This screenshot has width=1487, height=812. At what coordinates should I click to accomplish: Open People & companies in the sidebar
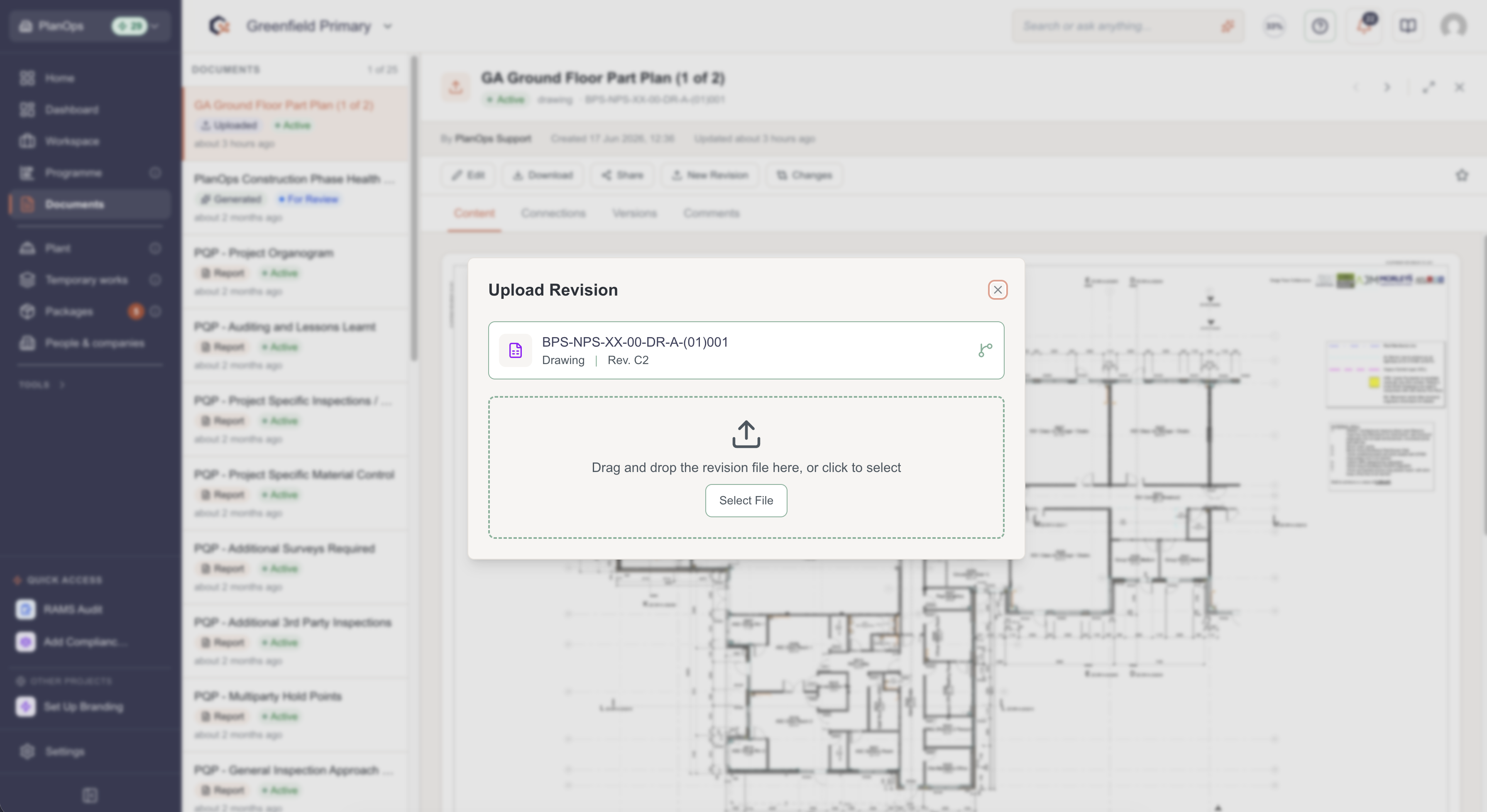pos(90,343)
